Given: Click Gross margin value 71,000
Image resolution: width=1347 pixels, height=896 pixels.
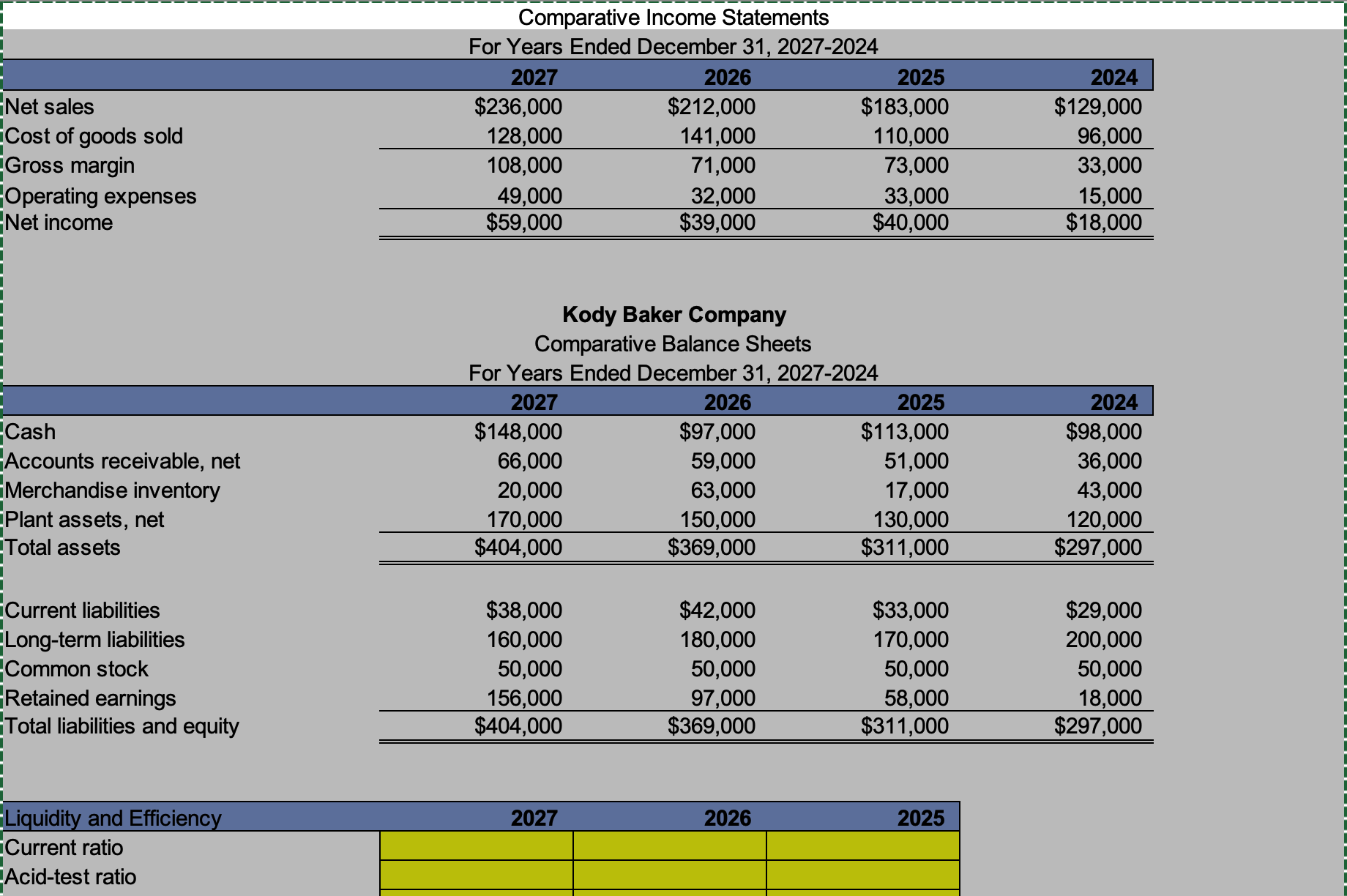Looking at the screenshot, I should point(723,165).
